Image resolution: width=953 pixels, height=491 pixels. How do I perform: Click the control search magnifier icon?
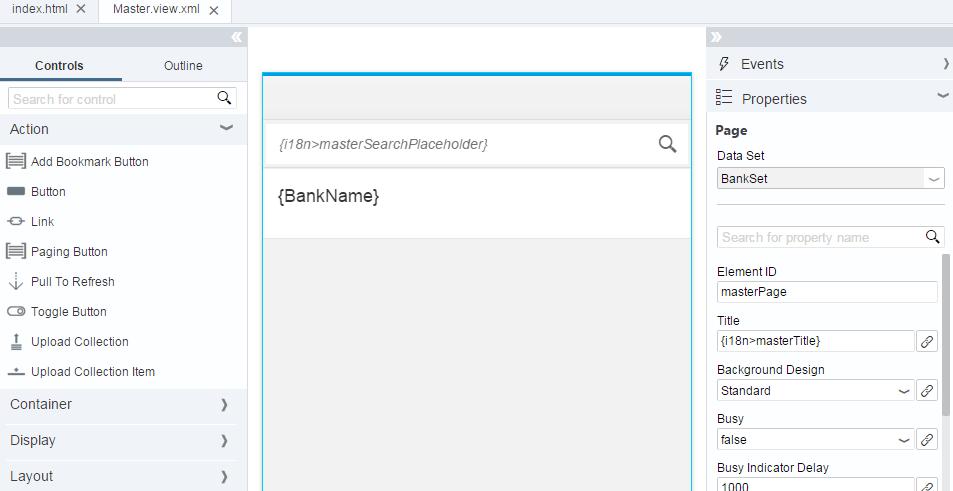click(x=224, y=98)
